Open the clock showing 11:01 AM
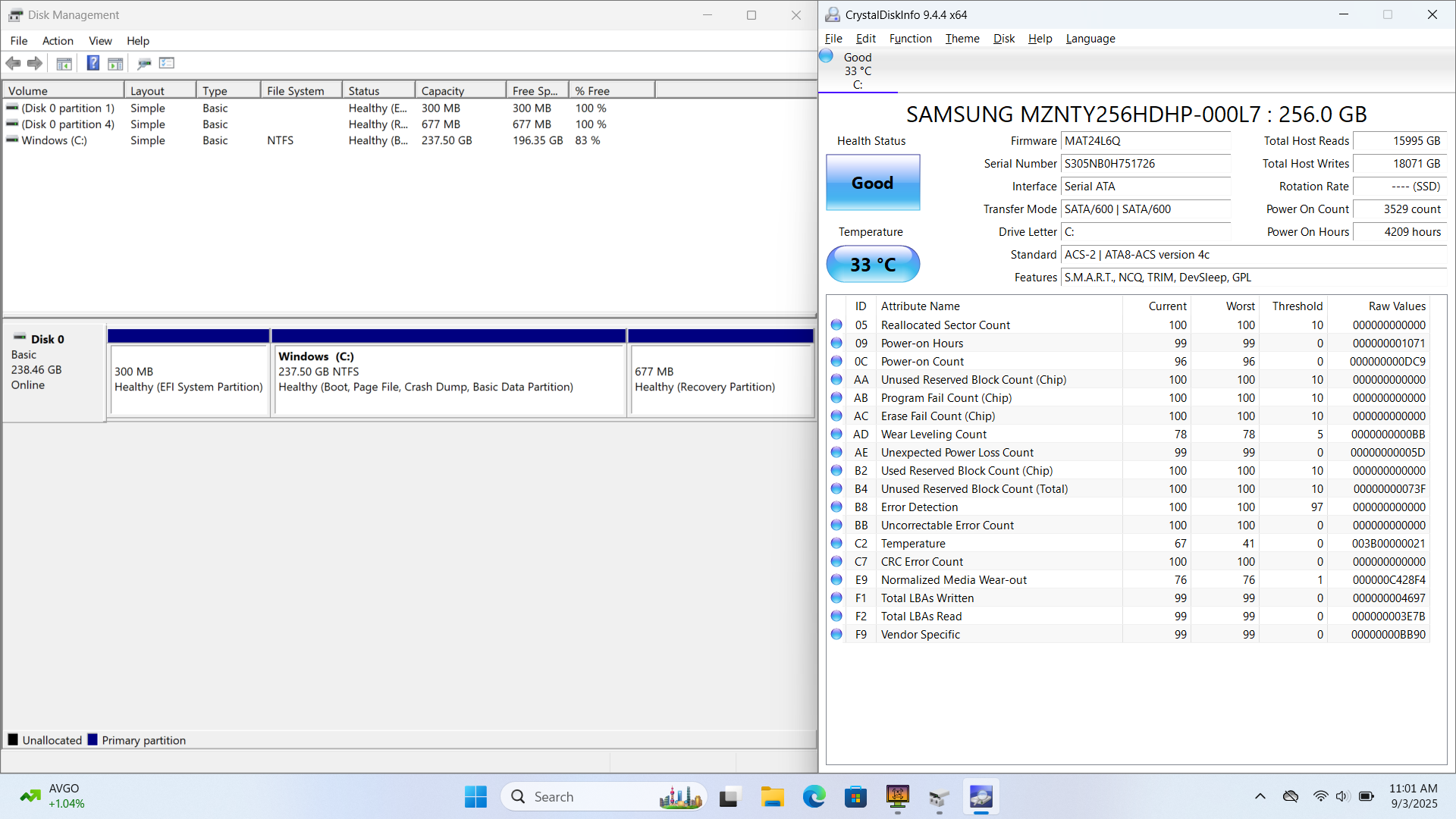The image size is (1456, 819). click(1413, 796)
